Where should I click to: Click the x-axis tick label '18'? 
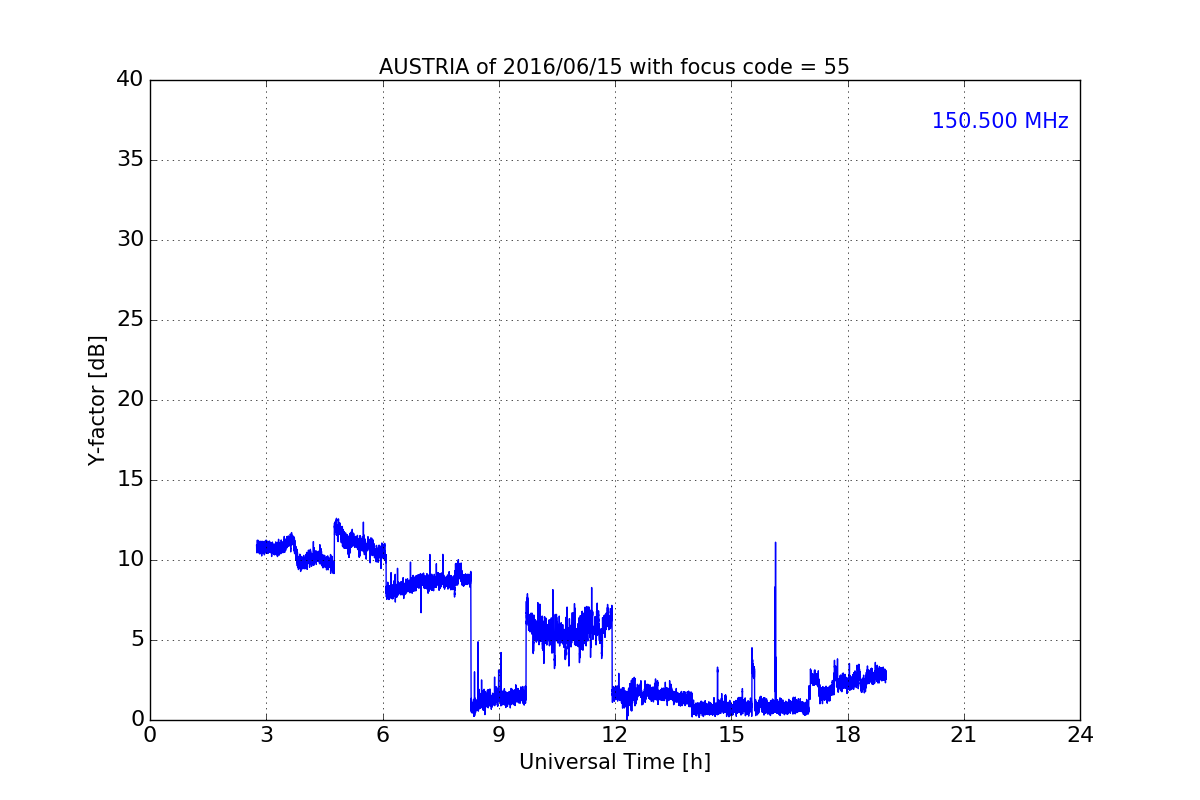coord(848,735)
